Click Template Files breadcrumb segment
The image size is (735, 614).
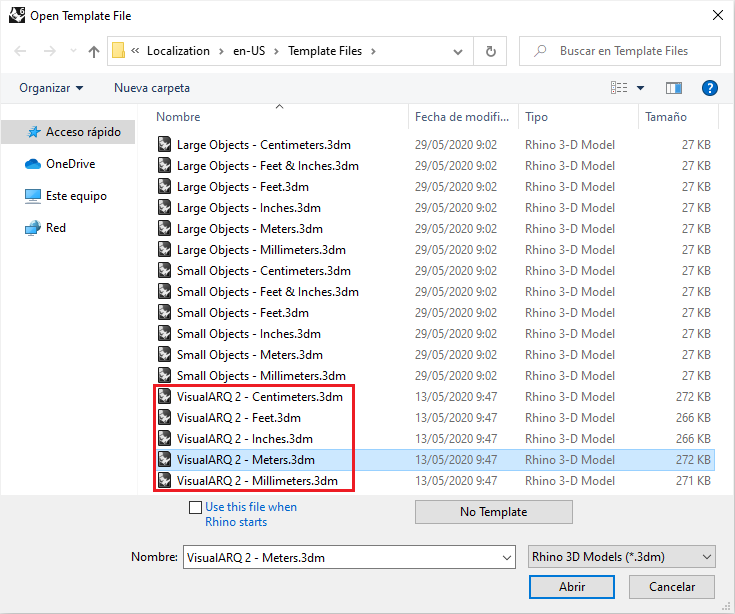pyautogui.click(x=325, y=51)
